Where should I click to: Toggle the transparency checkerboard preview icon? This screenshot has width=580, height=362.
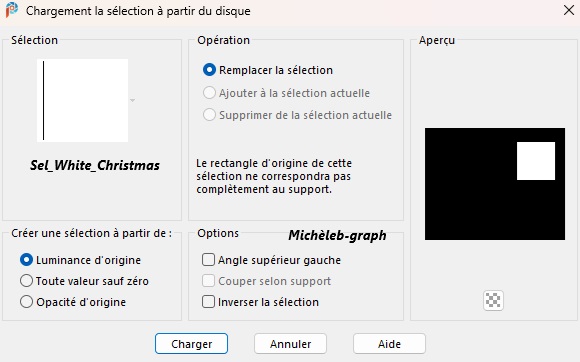click(x=493, y=300)
